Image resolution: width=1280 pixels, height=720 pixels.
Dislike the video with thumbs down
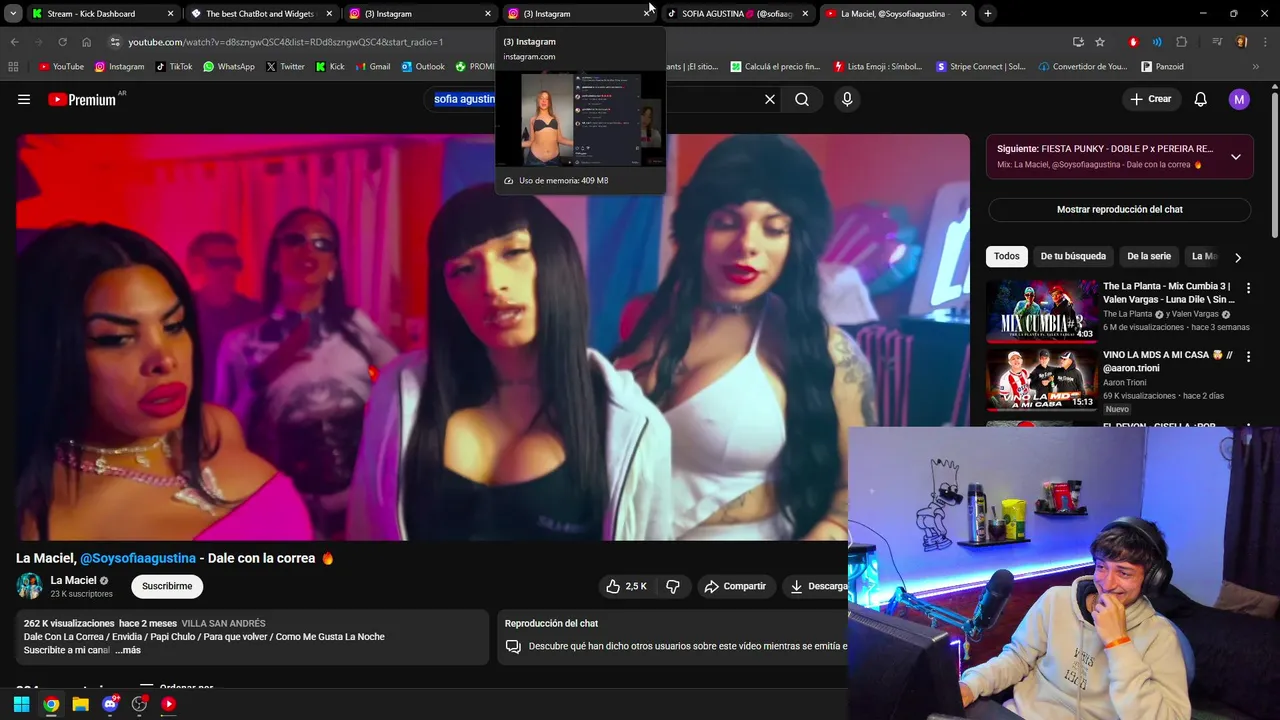pyautogui.click(x=673, y=586)
